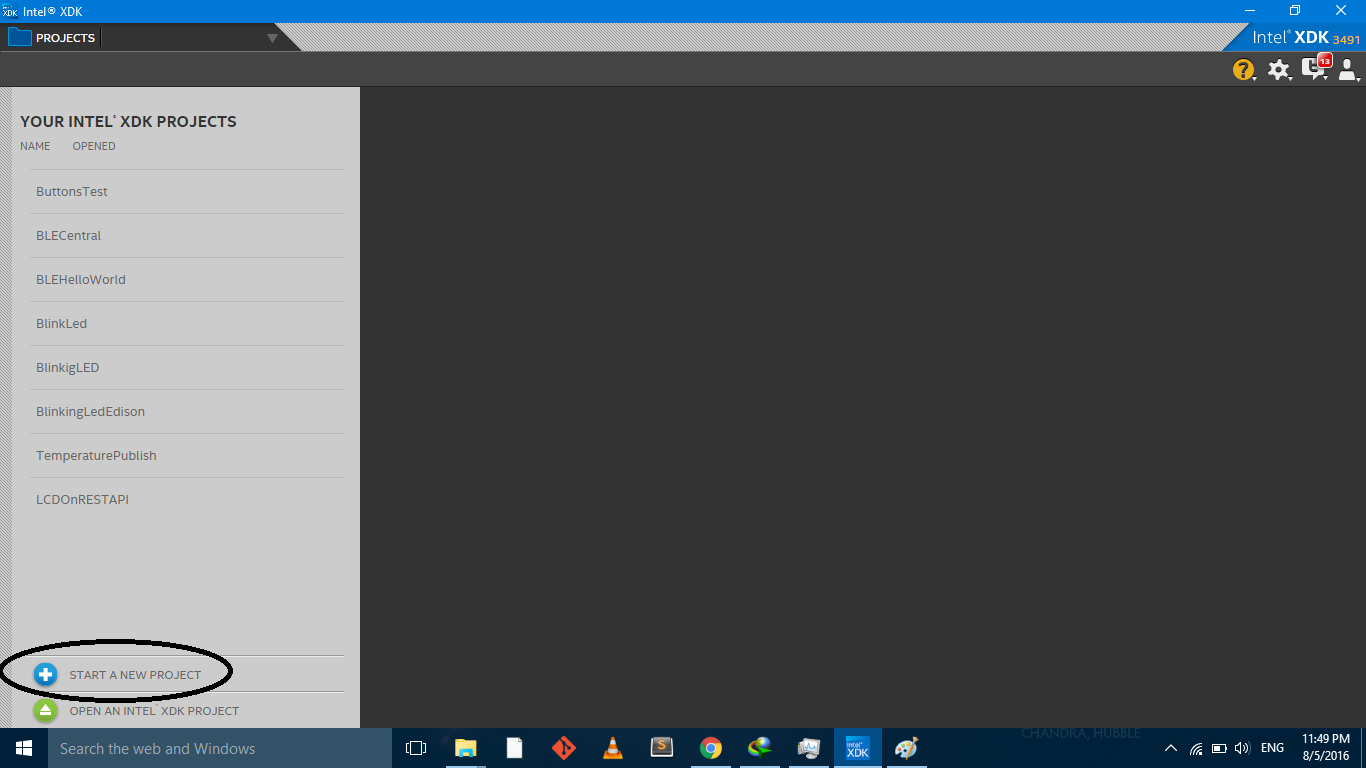Open Paint from taskbar

[906, 748]
